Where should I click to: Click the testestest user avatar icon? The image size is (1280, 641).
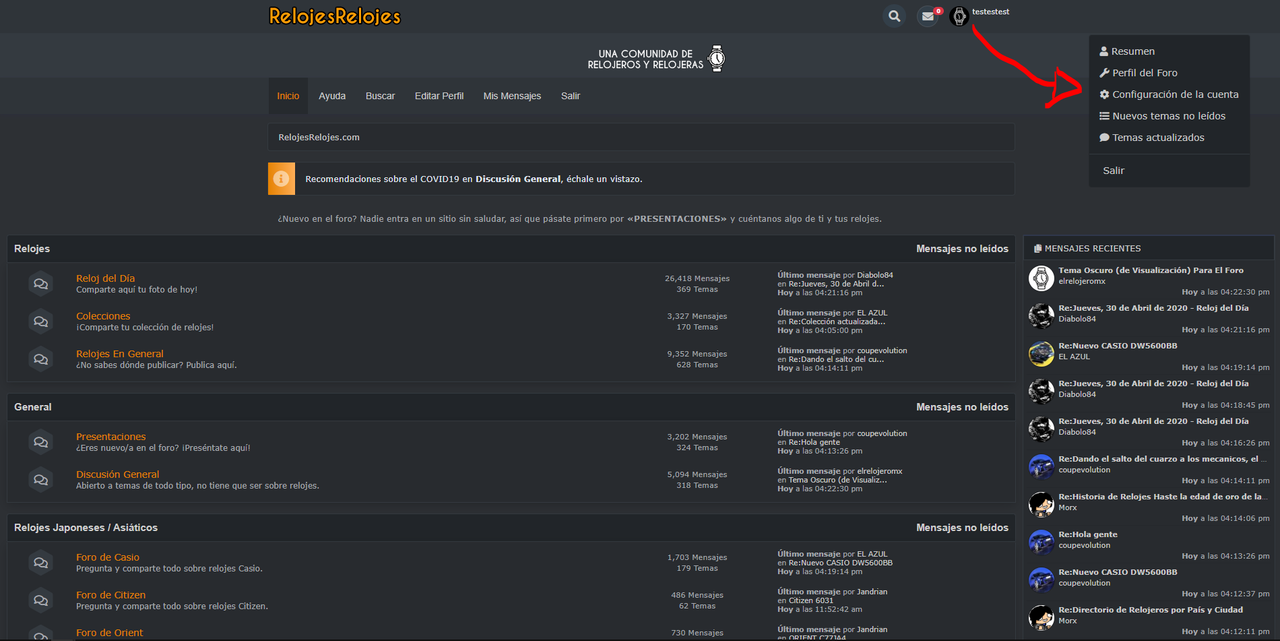[x=959, y=16]
